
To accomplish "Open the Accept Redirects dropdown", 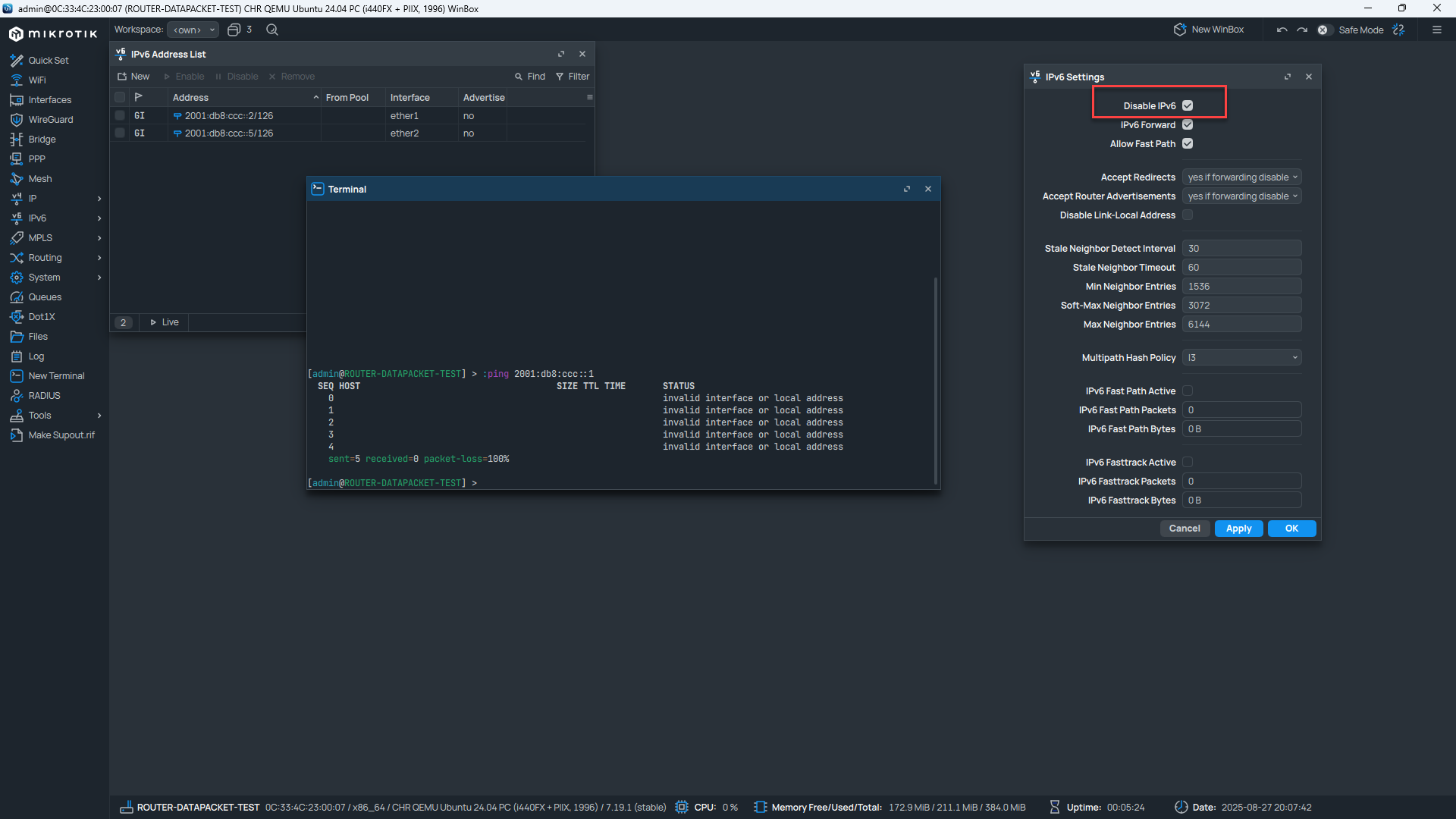I will pyautogui.click(x=1241, y=177).
